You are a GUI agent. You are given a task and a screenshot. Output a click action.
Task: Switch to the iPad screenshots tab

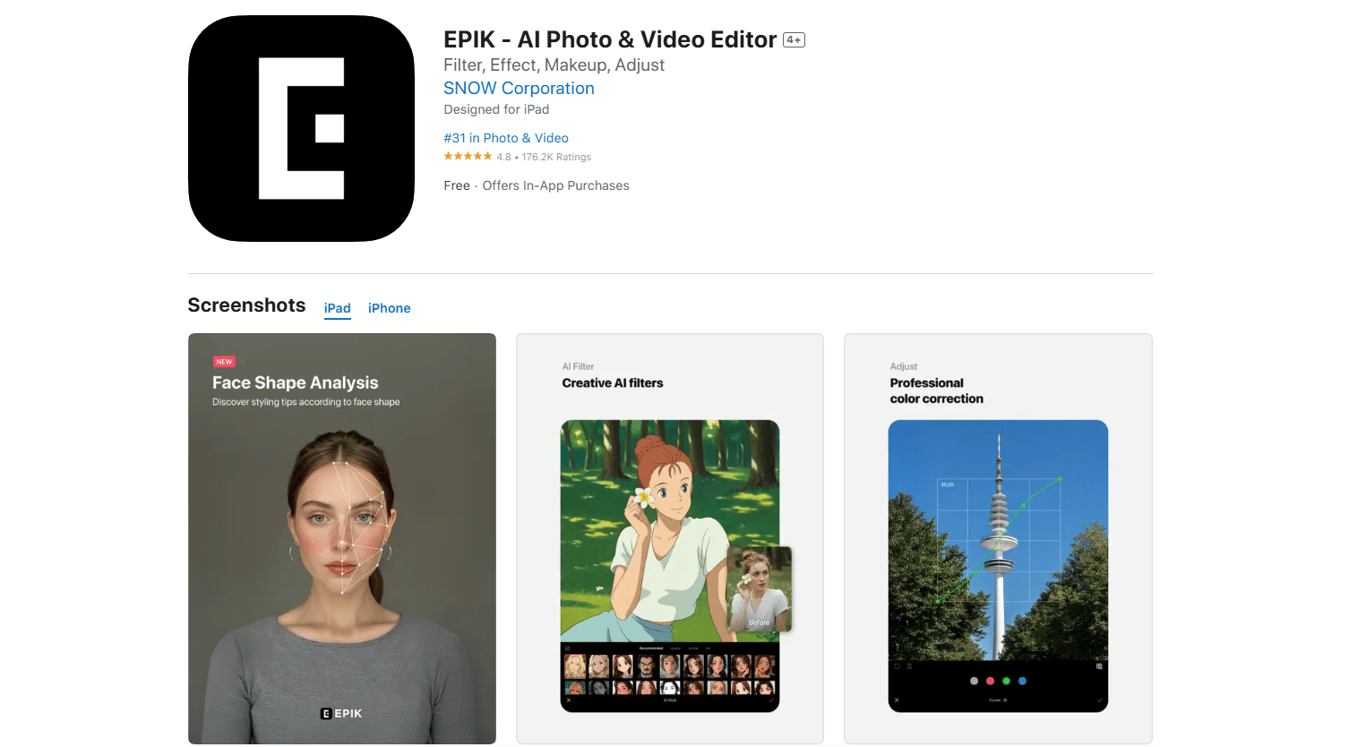point(337,308)
